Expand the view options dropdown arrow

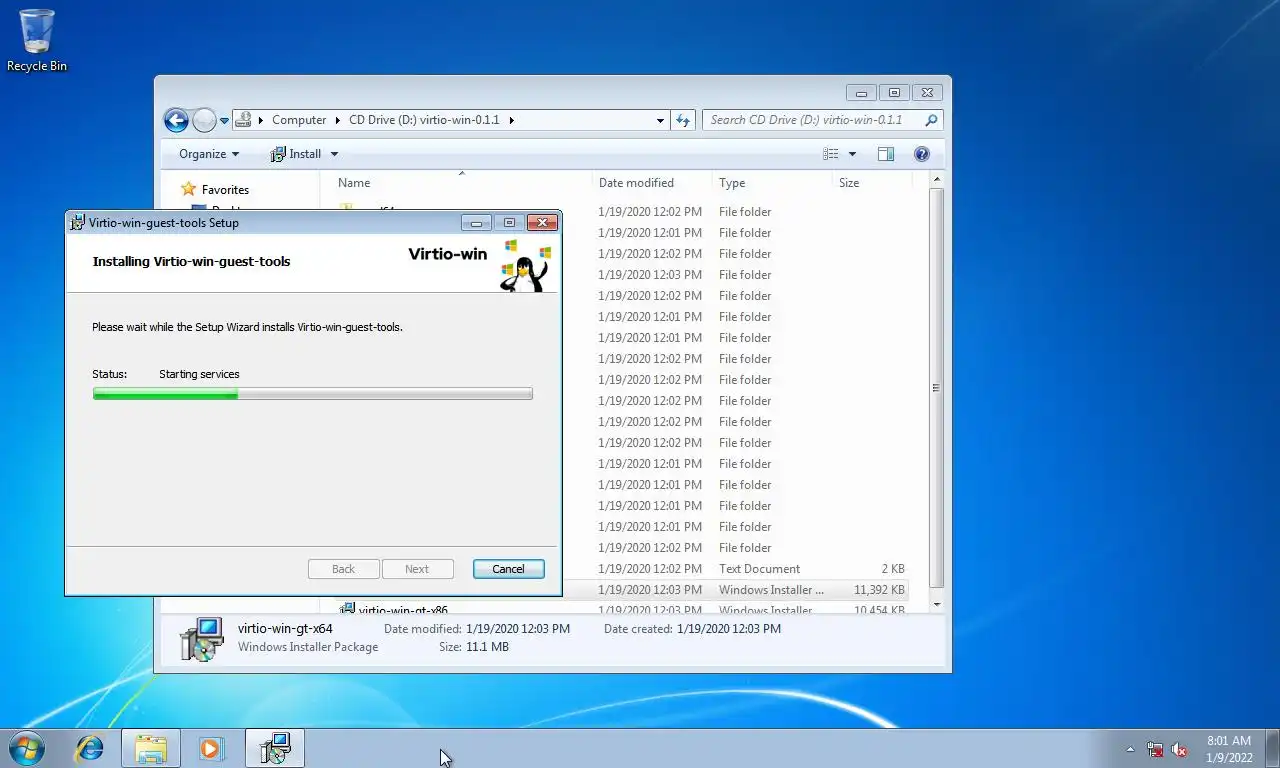[852, 154]
